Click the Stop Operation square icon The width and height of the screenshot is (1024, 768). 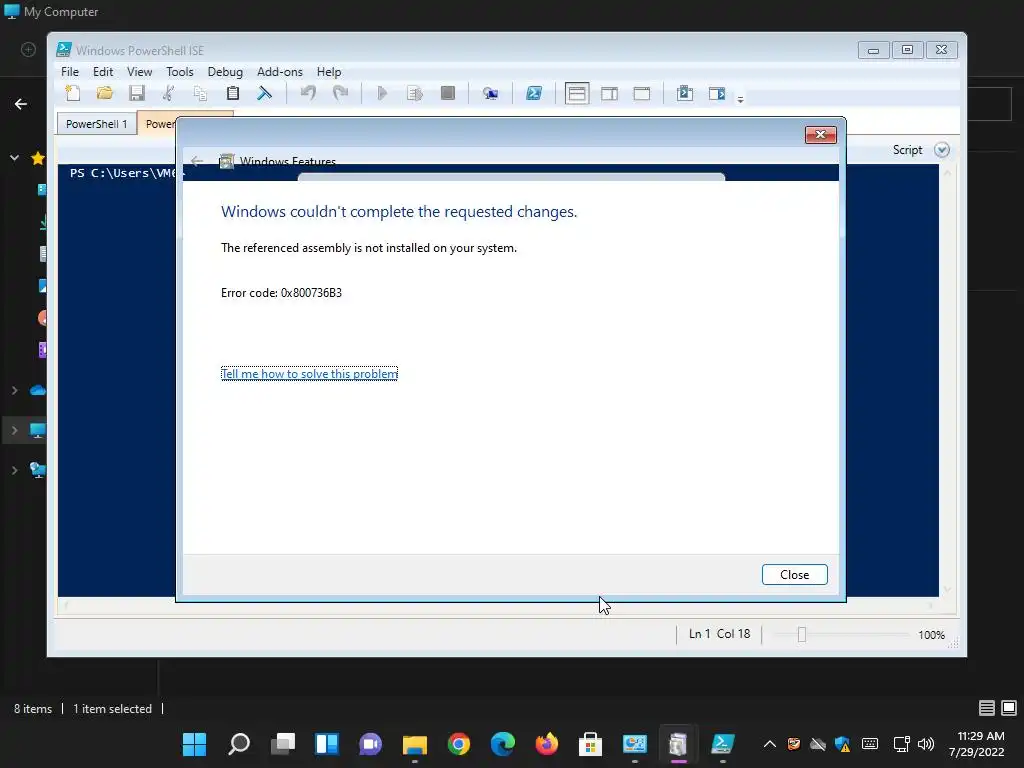pos(447,93)
